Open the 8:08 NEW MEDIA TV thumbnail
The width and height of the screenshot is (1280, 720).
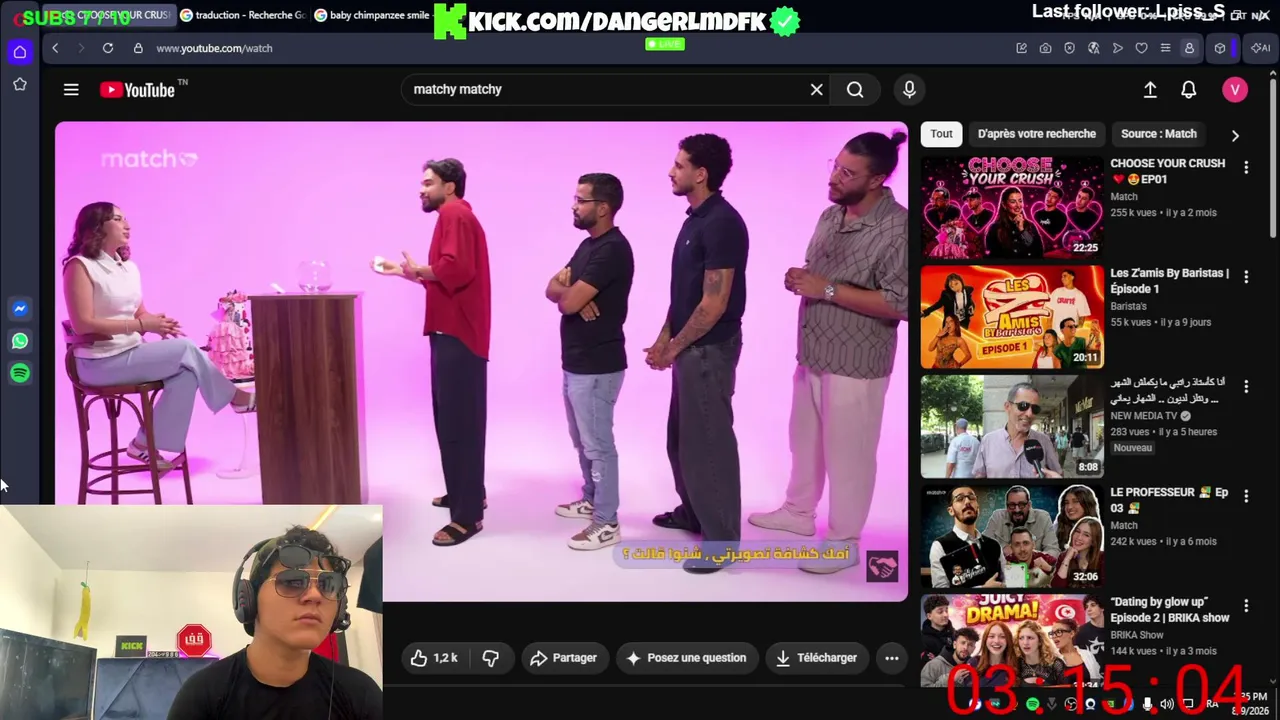pyautogui.click(x=1012, y=427)
